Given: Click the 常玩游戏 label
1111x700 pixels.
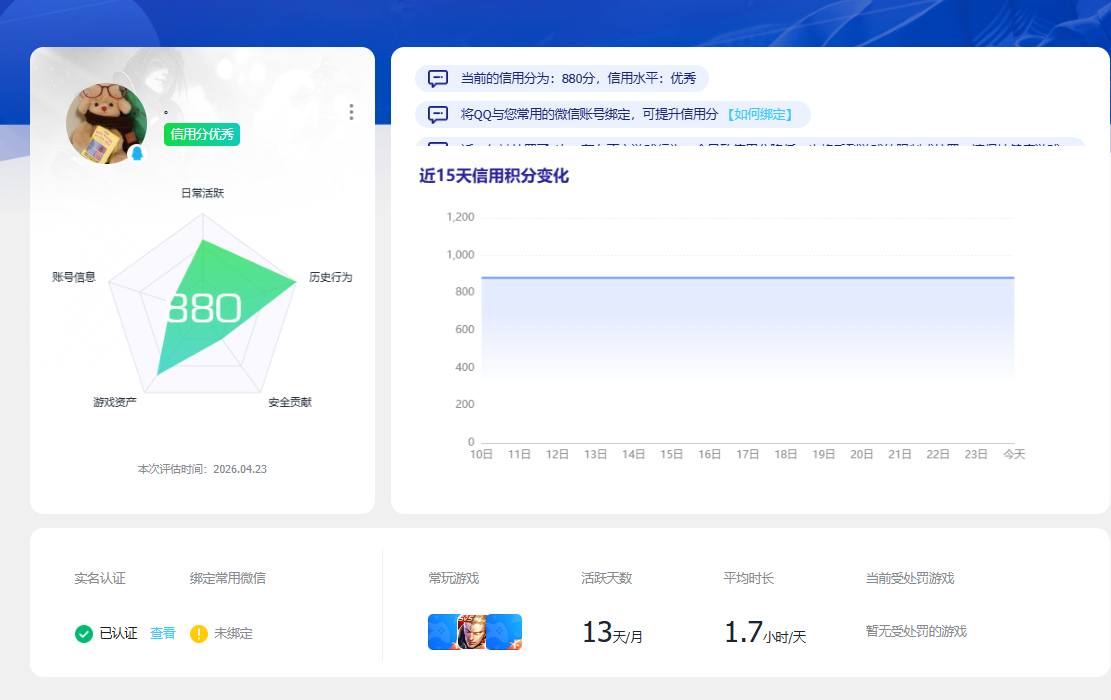Looking at the screenshot, I should coord(453,578).
